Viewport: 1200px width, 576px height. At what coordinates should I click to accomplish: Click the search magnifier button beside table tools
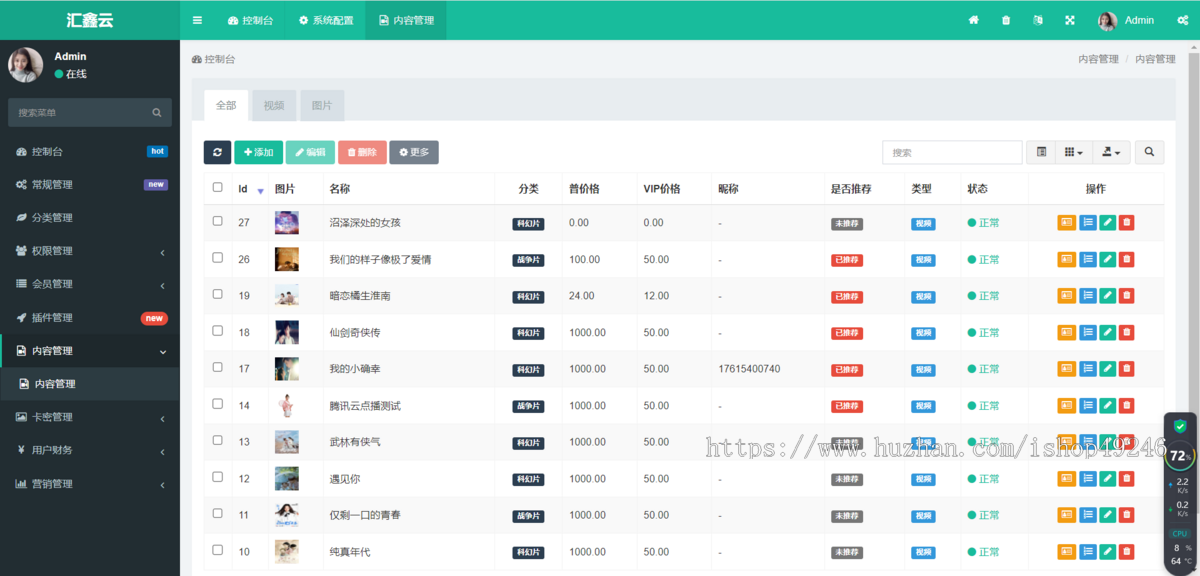(x=1149, y=152)
